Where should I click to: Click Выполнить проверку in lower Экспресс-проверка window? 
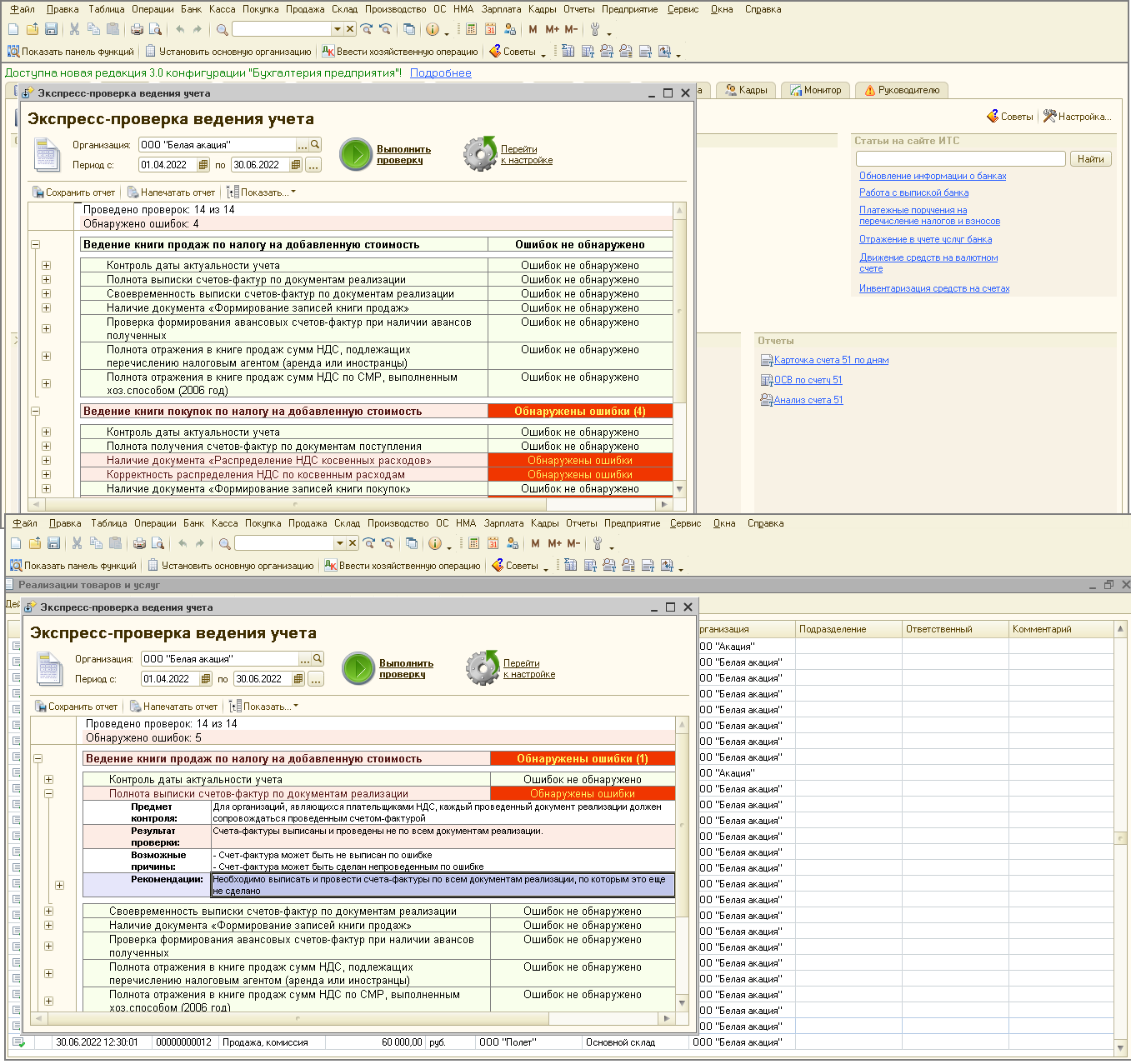407,669
